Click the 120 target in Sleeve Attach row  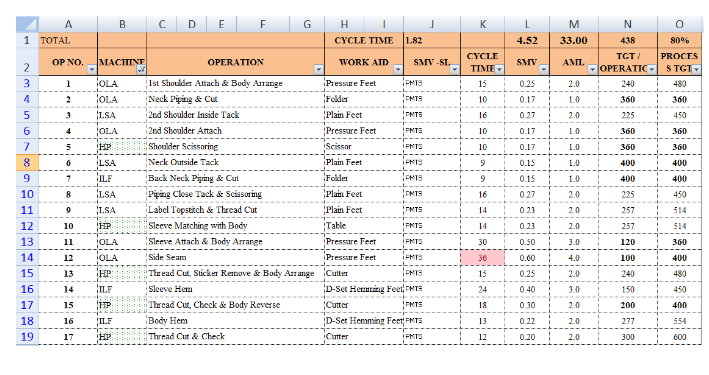click(628, 242)
